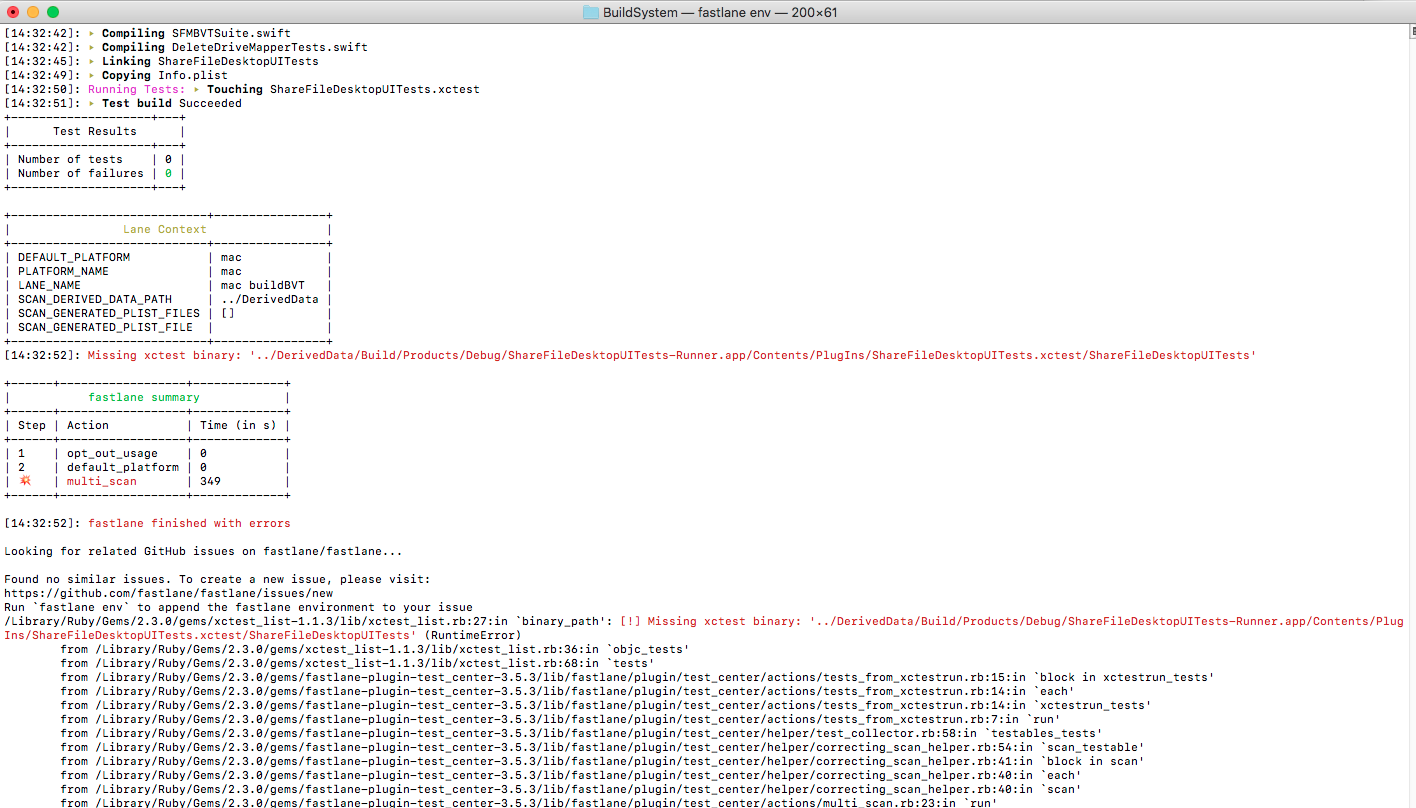The height and width of the screenshot is (808, 1416).
Task: Click the 'Test Results' table header
Action: (x=95, y=131)
